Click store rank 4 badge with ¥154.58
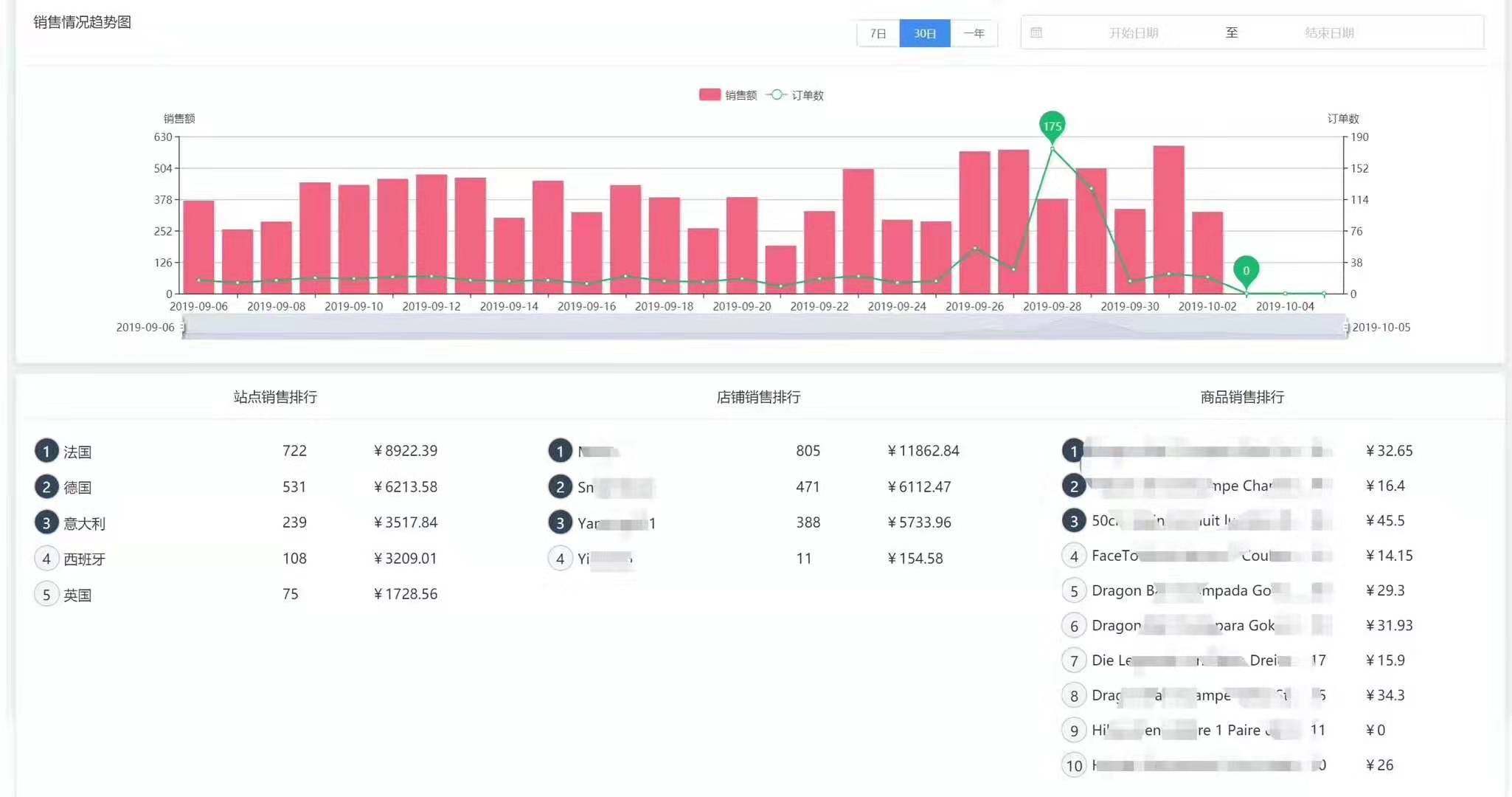1512x797 pixels. point(561,559)
